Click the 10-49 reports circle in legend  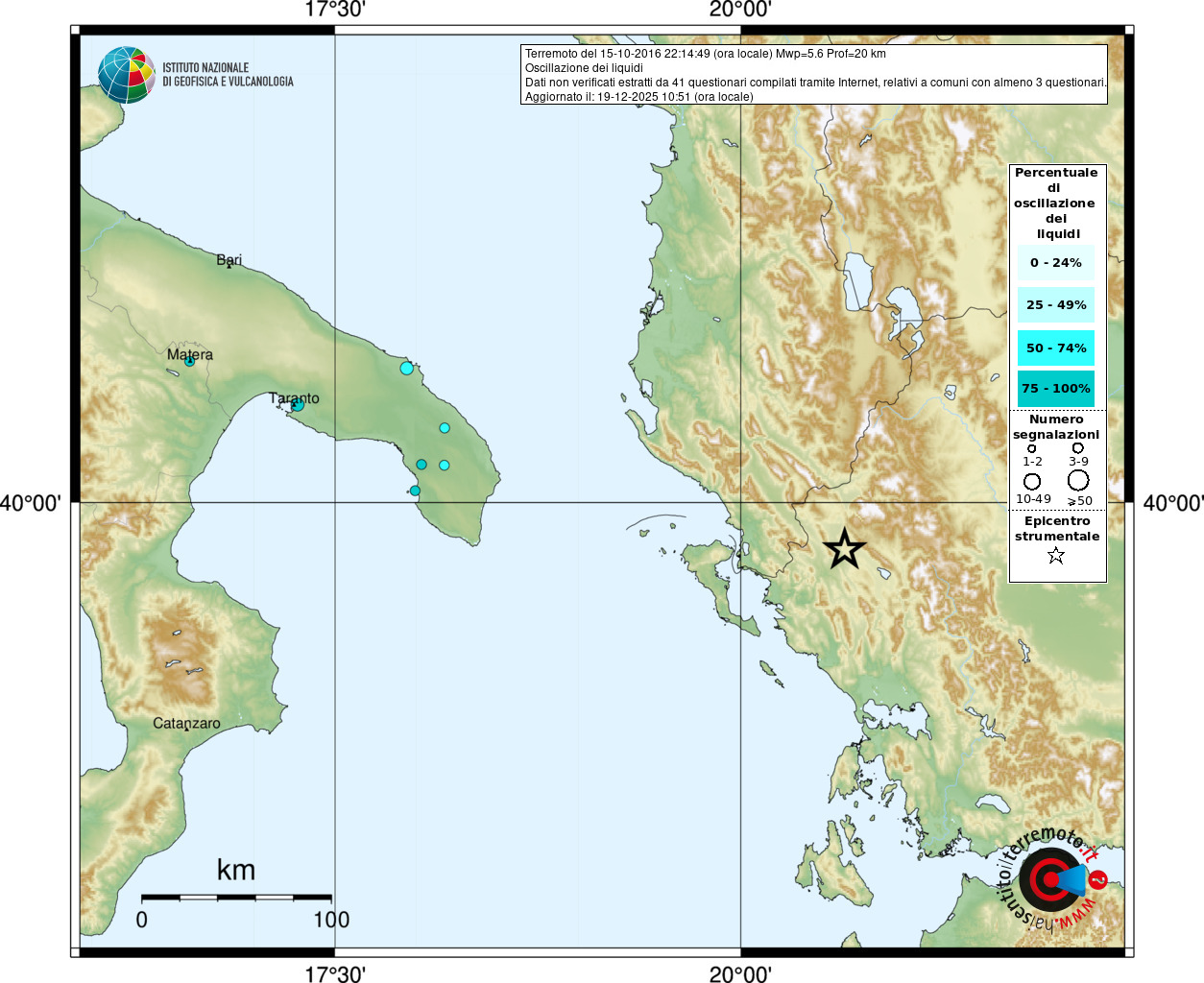coord(1032,481)
